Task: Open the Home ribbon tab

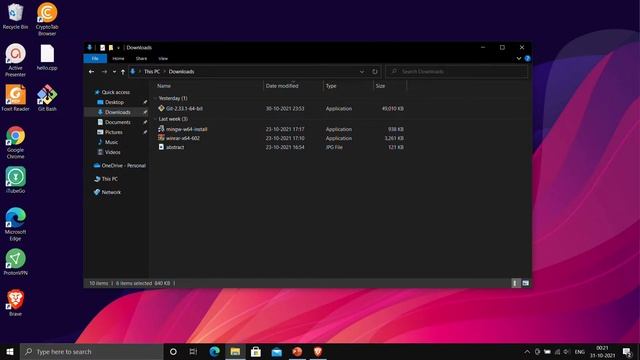Action: 118,58
